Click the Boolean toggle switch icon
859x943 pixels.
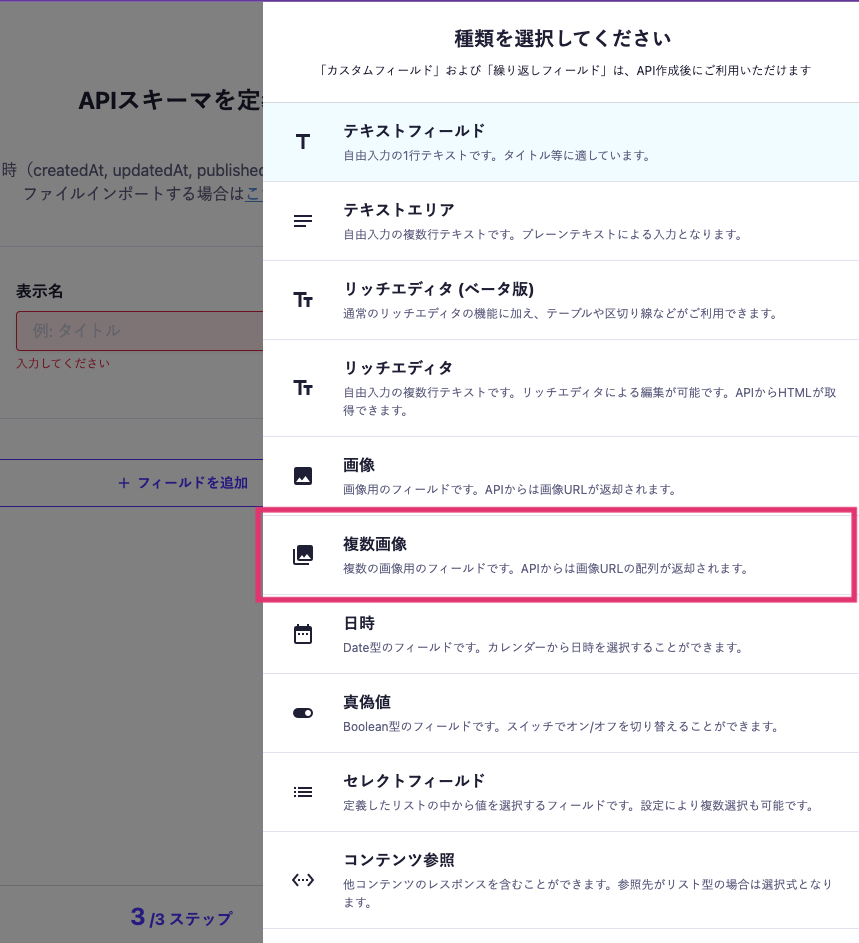point(303,713)
